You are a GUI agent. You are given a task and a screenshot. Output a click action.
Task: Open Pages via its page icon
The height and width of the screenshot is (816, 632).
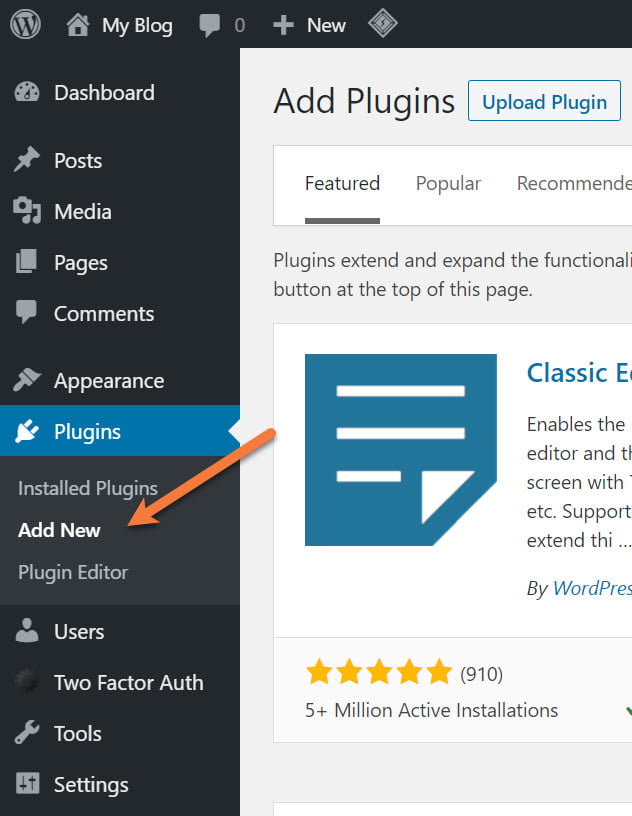(x=28, y=262)
